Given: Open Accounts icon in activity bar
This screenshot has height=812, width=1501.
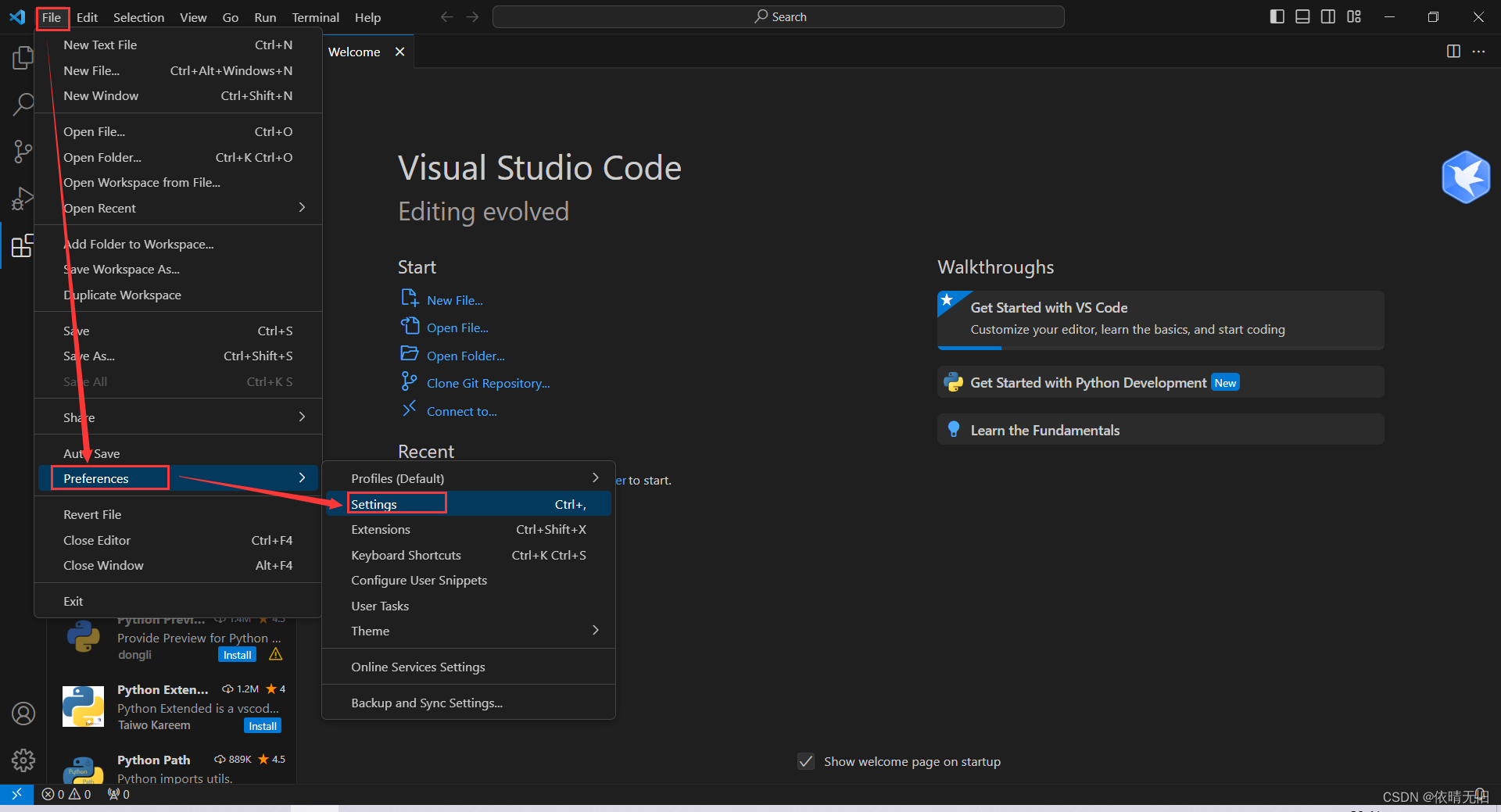Looking at the screenshot, I should click(23, 714).
